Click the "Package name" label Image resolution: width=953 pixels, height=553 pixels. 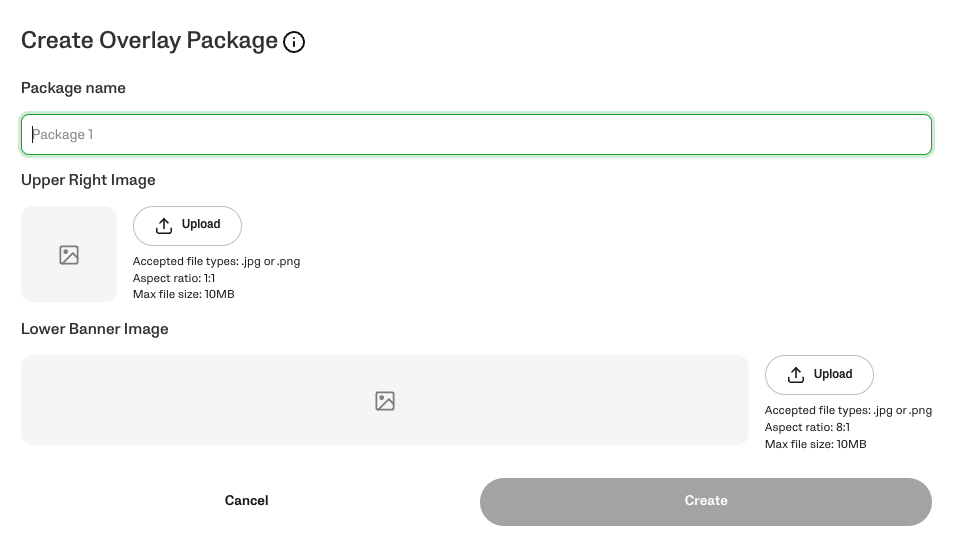[x=73, y=88]
